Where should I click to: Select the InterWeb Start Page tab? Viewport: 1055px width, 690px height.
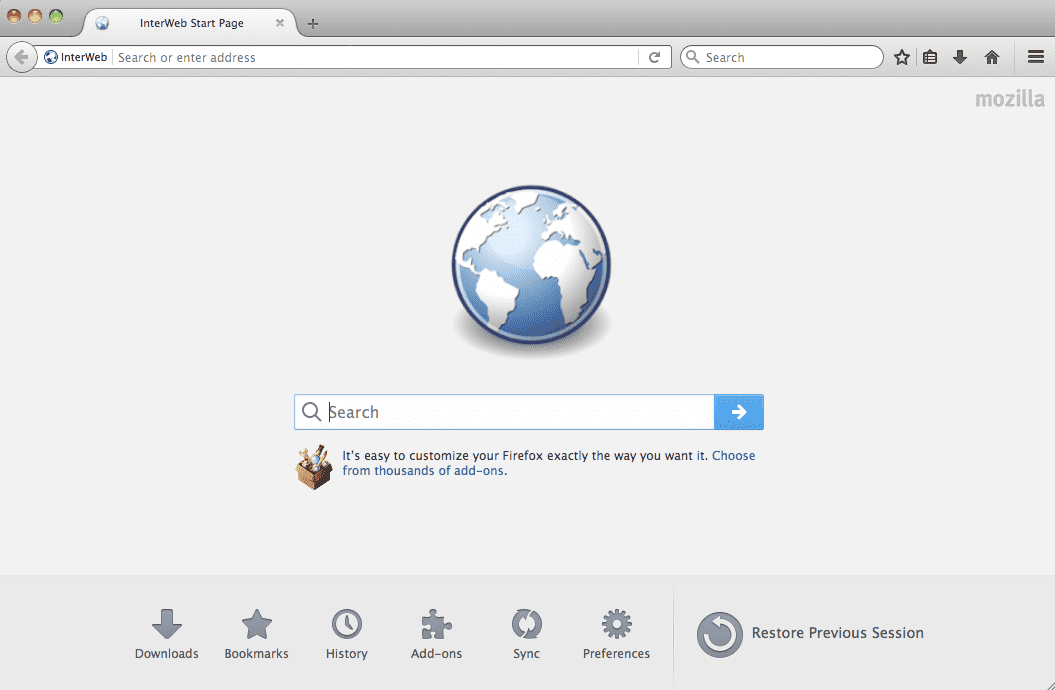point(191,23)
